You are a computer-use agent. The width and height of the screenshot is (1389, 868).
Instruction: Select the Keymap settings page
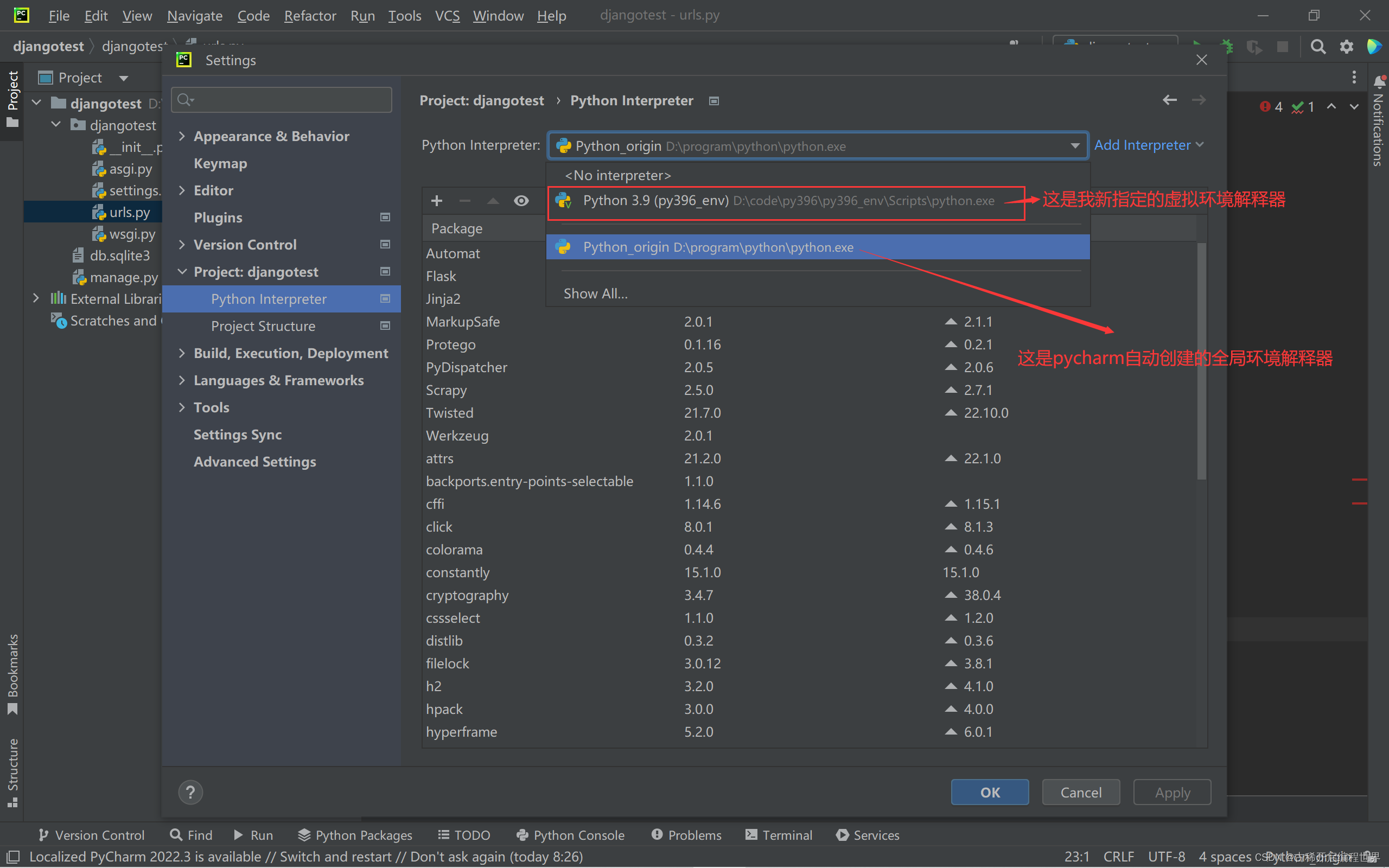coord(281,163)
